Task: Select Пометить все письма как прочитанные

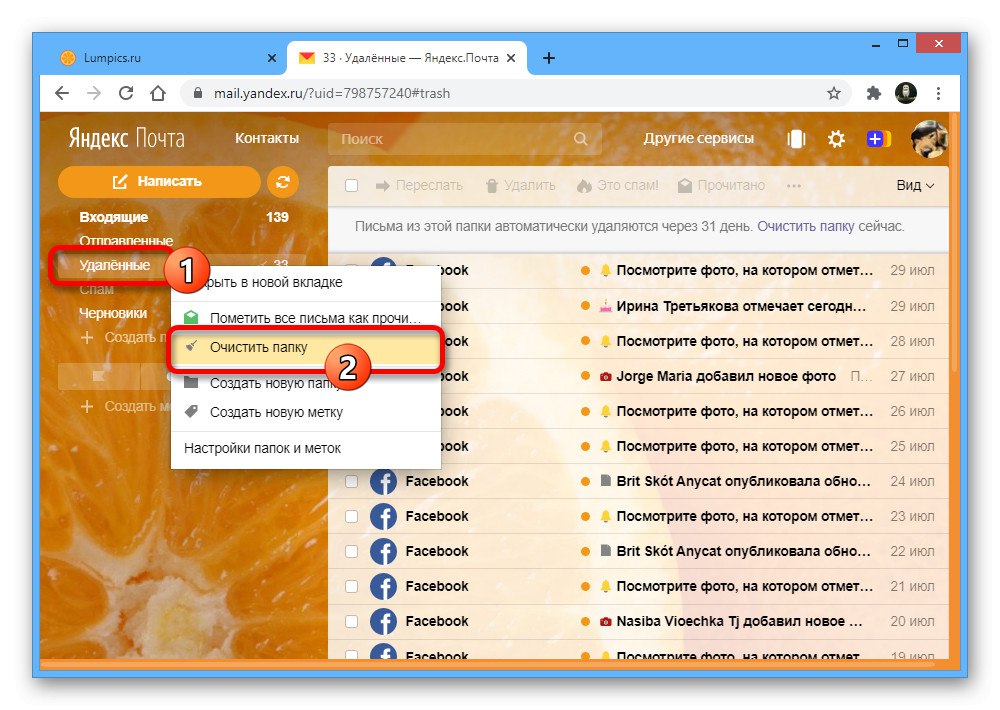Action: pos(305,318)
